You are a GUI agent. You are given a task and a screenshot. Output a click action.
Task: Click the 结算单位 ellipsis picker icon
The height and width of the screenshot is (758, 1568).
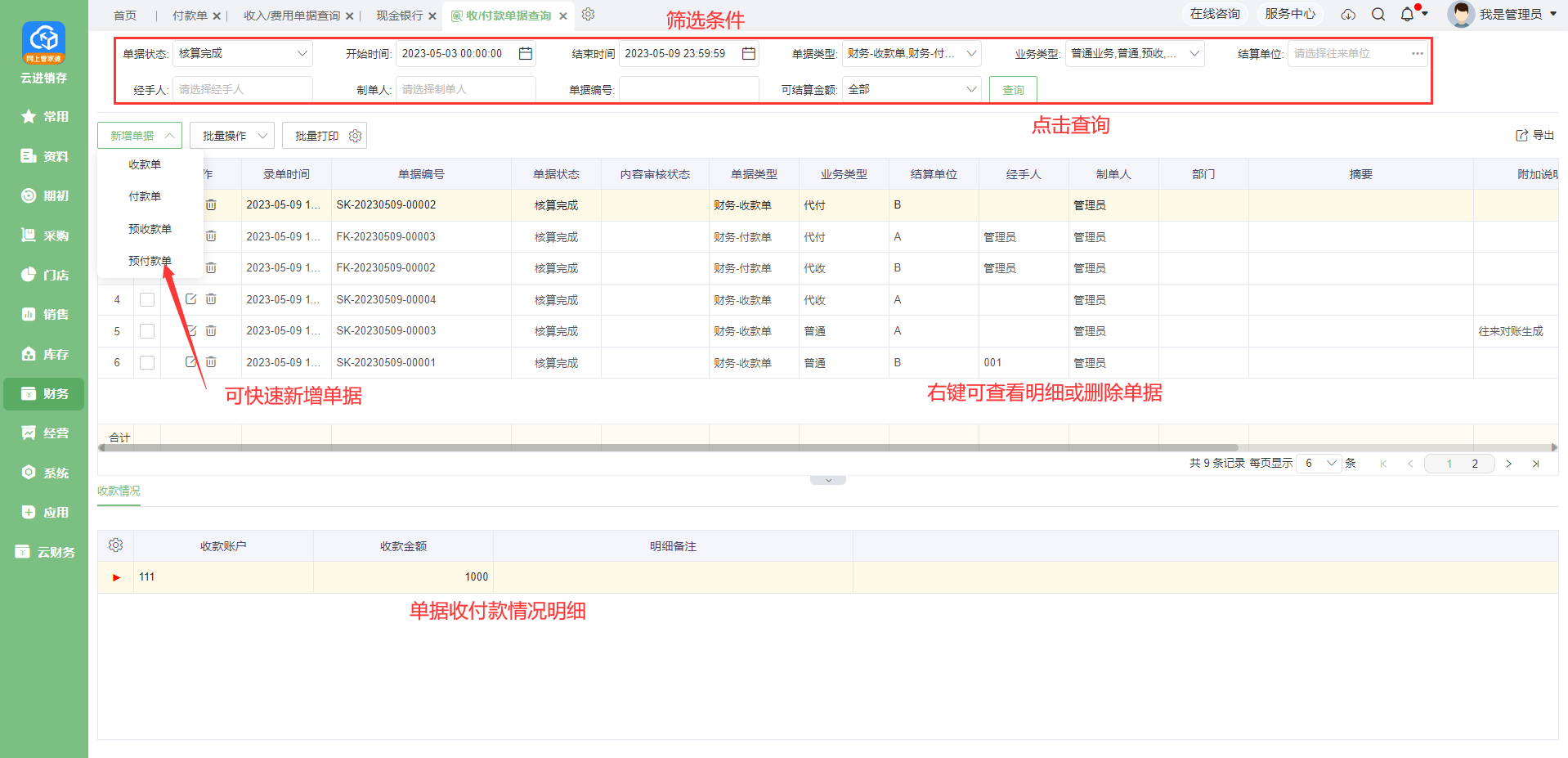[1417, 53]
